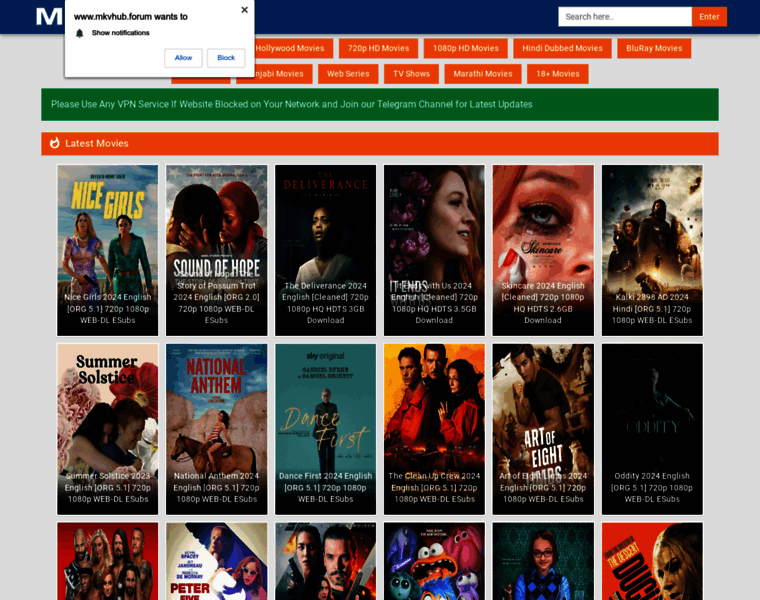Open the animated colorful monsters movie poster

[434, 561]
